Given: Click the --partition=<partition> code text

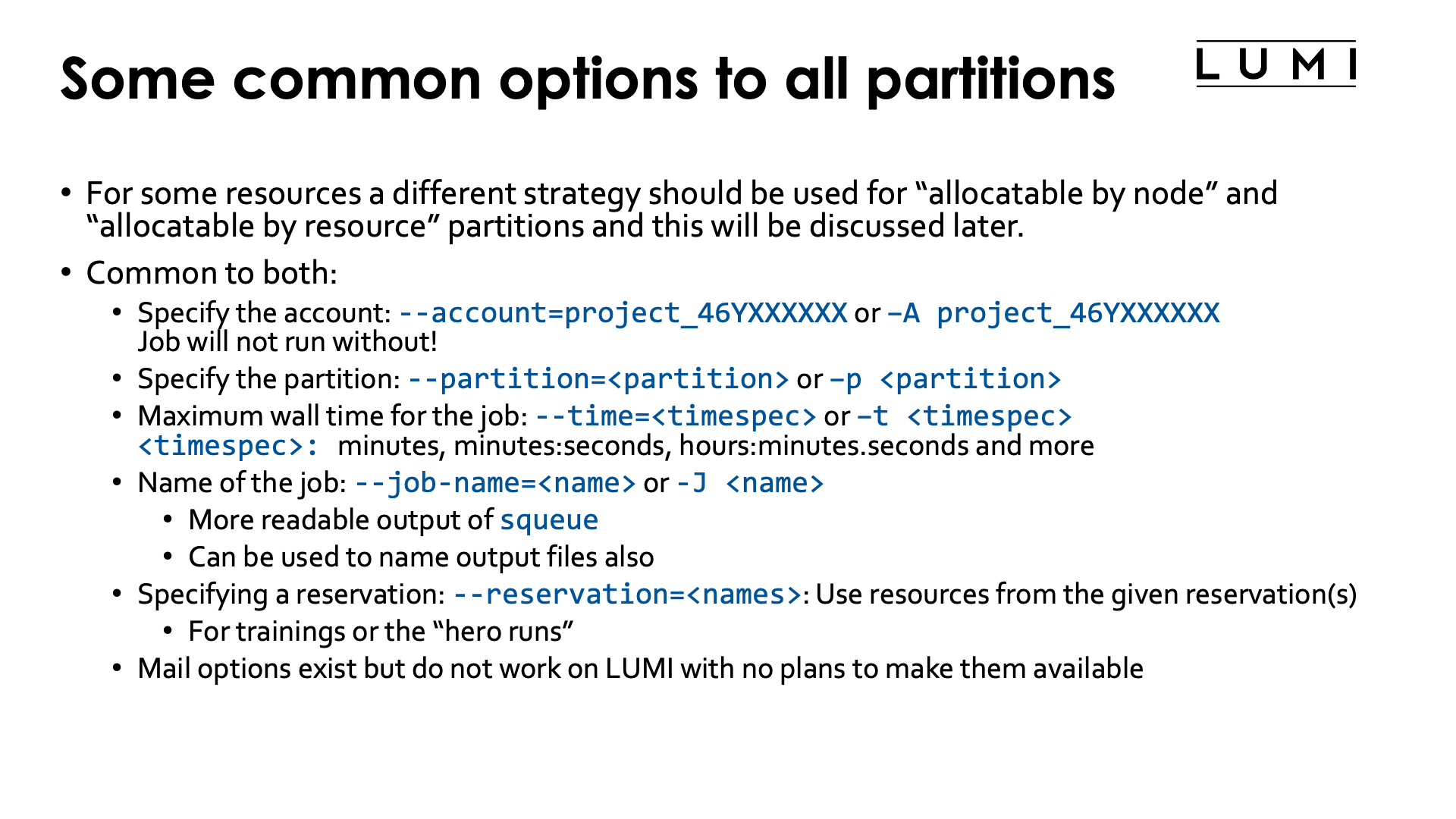Looking at the screenshot, I should coord(598,379).
